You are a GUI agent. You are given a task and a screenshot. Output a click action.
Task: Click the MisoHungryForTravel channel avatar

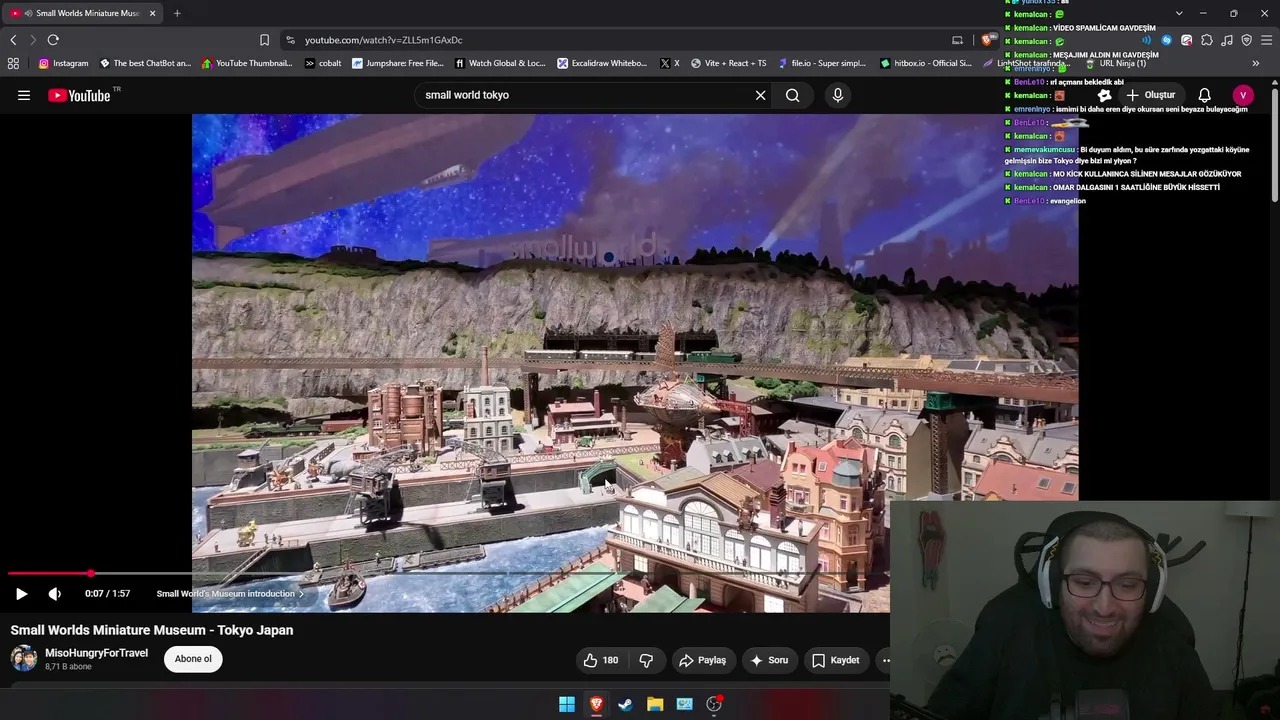24,658
